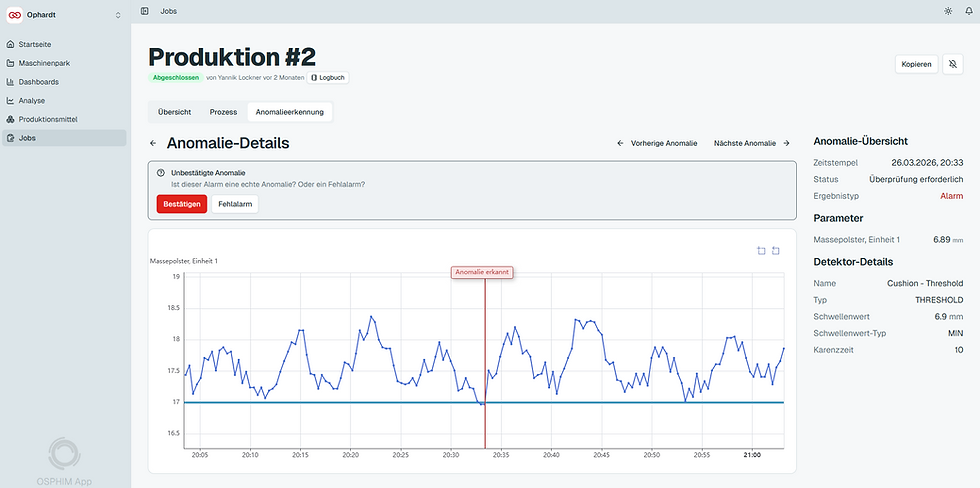Toggle the muted bell button beside Kopieren

click(x=952, y=64)
